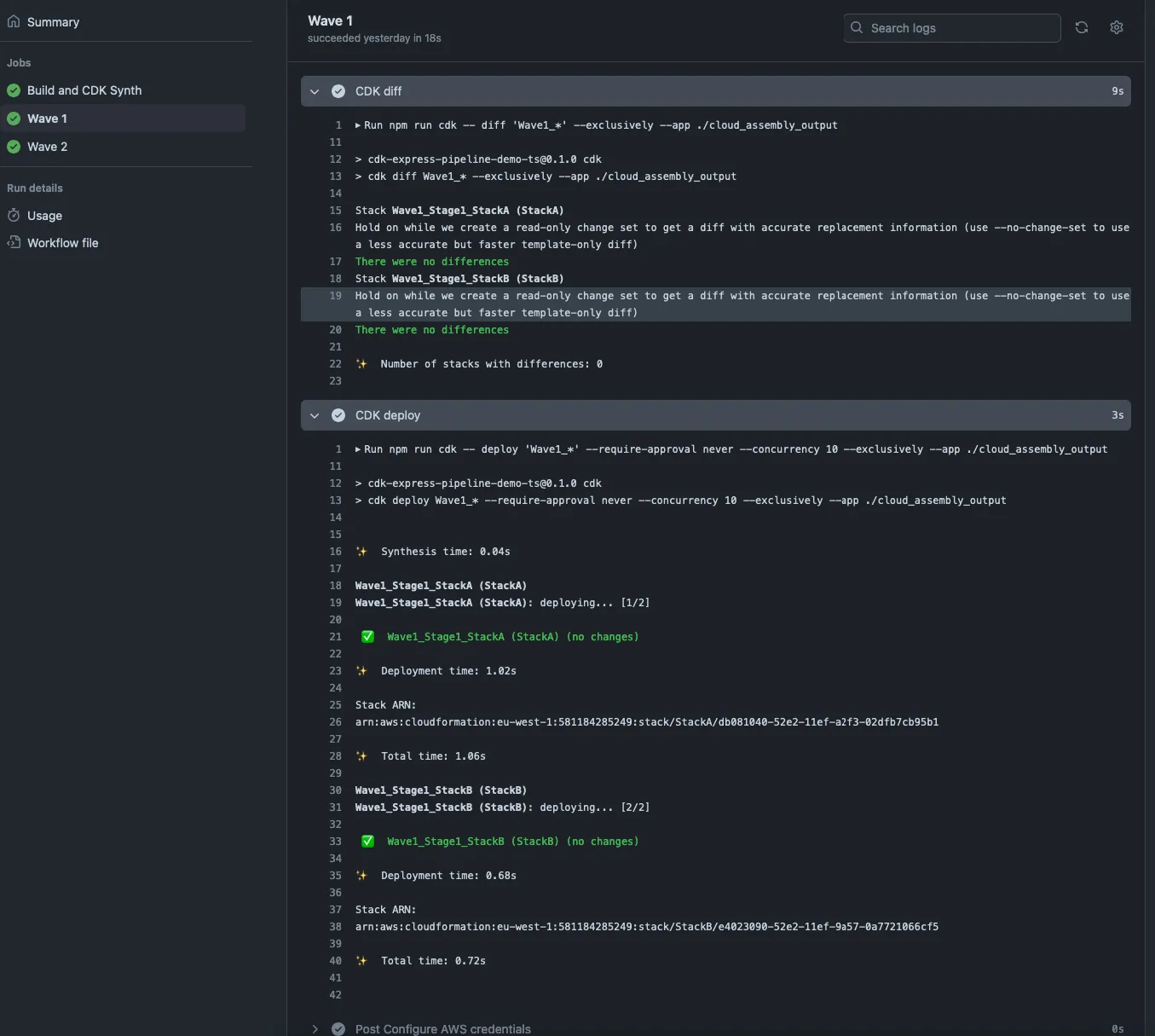1155x1036 pixels.
Task: Open the Usage run details
Action: point(44,216)
